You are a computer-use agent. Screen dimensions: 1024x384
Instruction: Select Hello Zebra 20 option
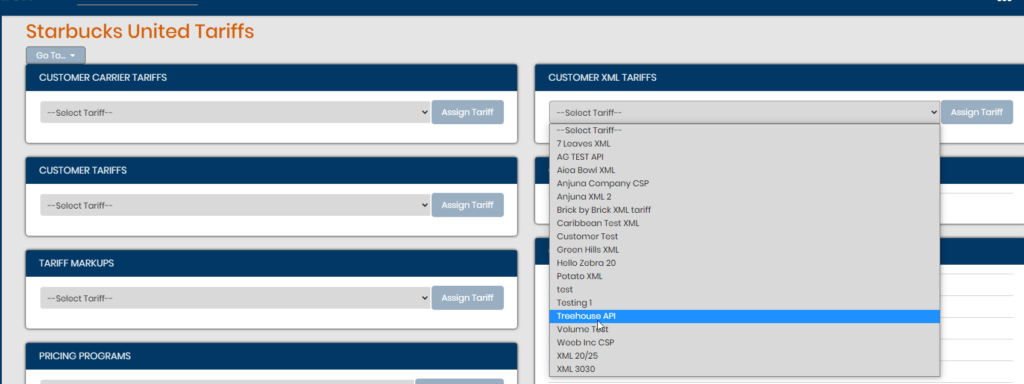744,263
